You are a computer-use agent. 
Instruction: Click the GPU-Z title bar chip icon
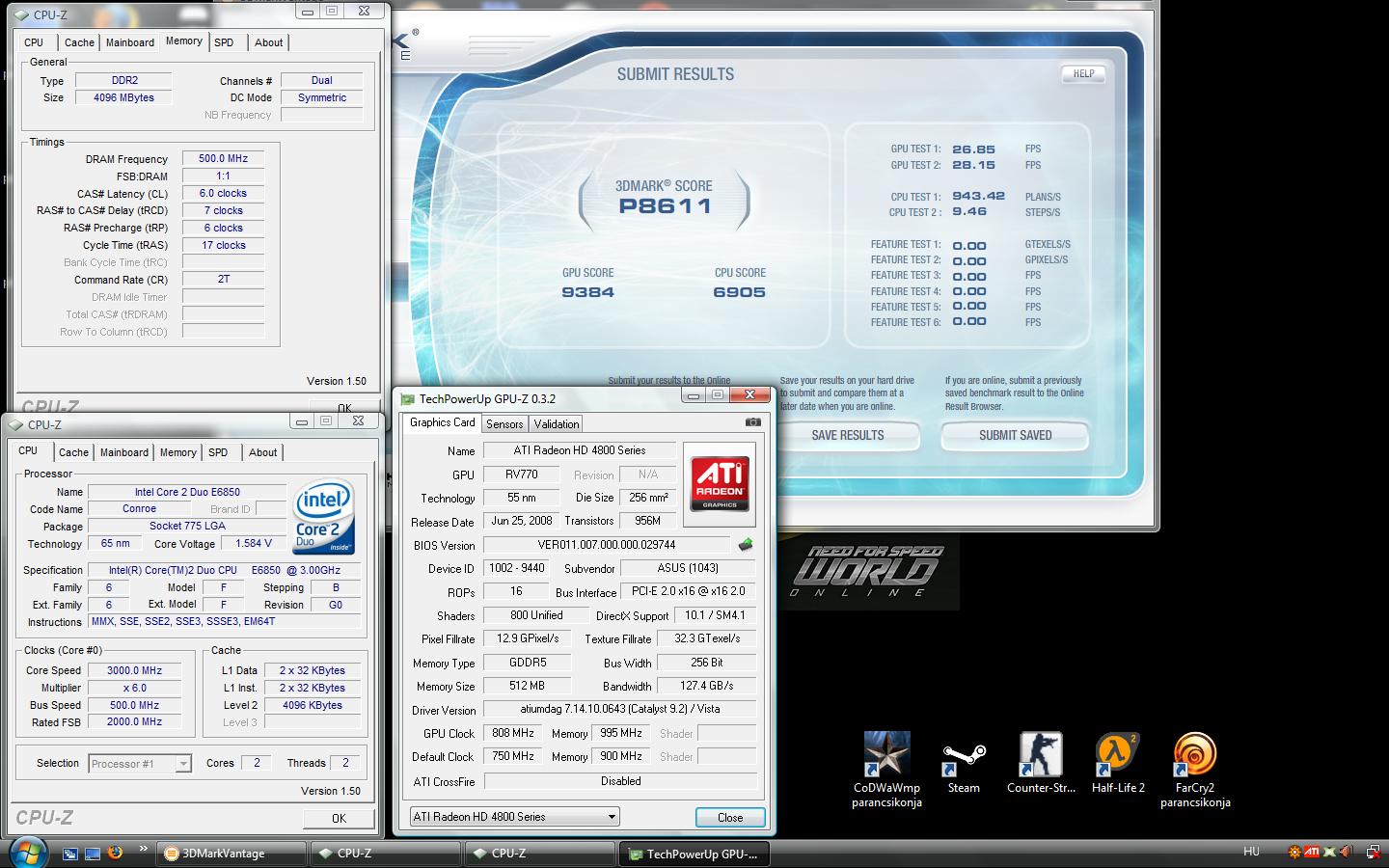[408, 399]
